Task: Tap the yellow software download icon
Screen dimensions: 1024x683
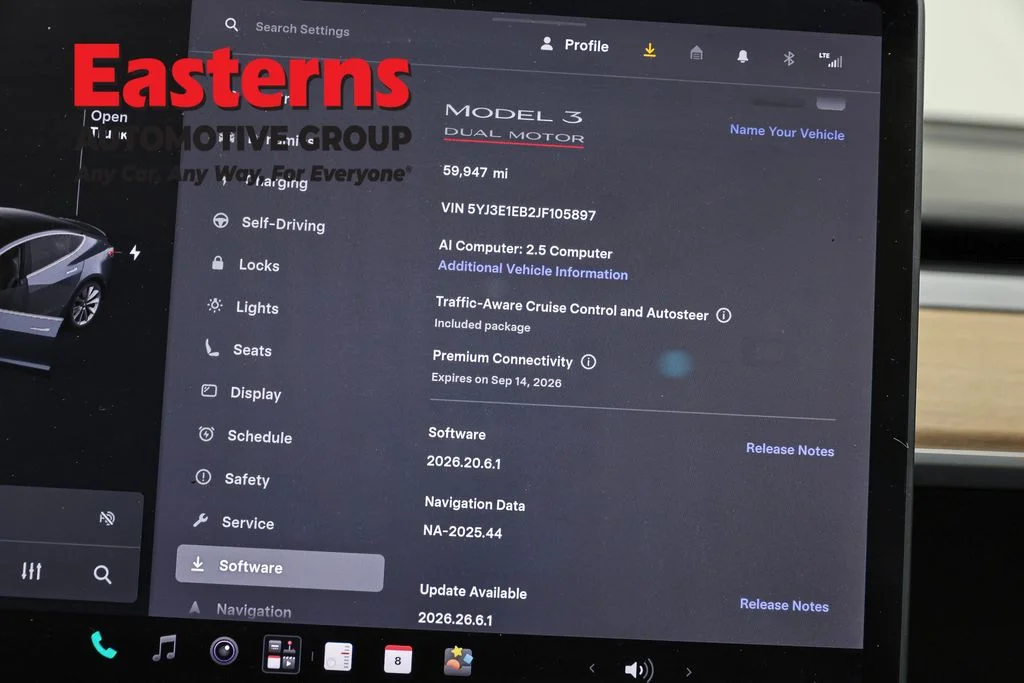Action: click(649, 50)
